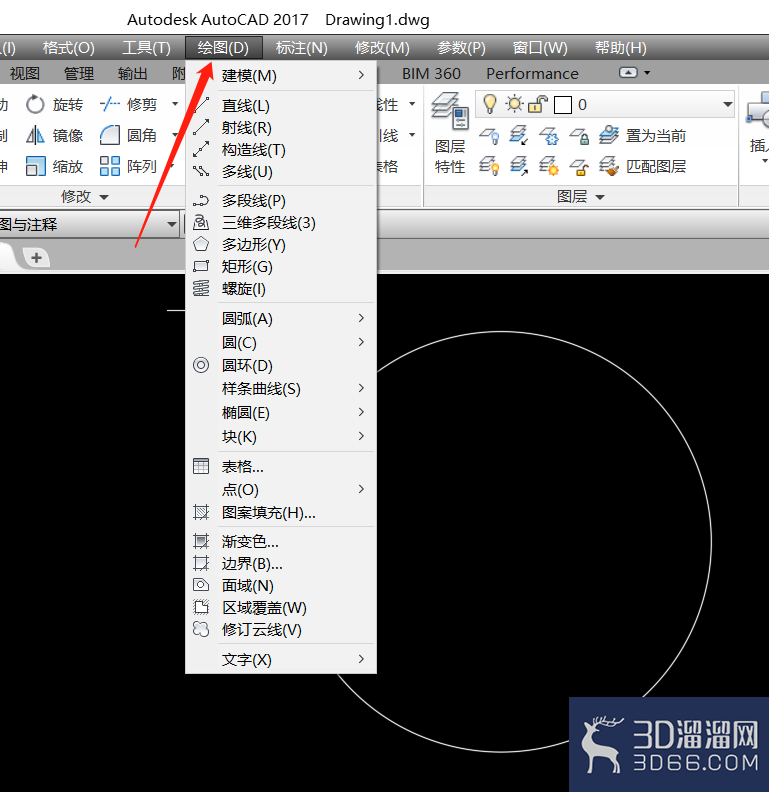Expand the Ellipse 椭圆(E) submenu
Screen dimensions: 769x792
point(281,413)
